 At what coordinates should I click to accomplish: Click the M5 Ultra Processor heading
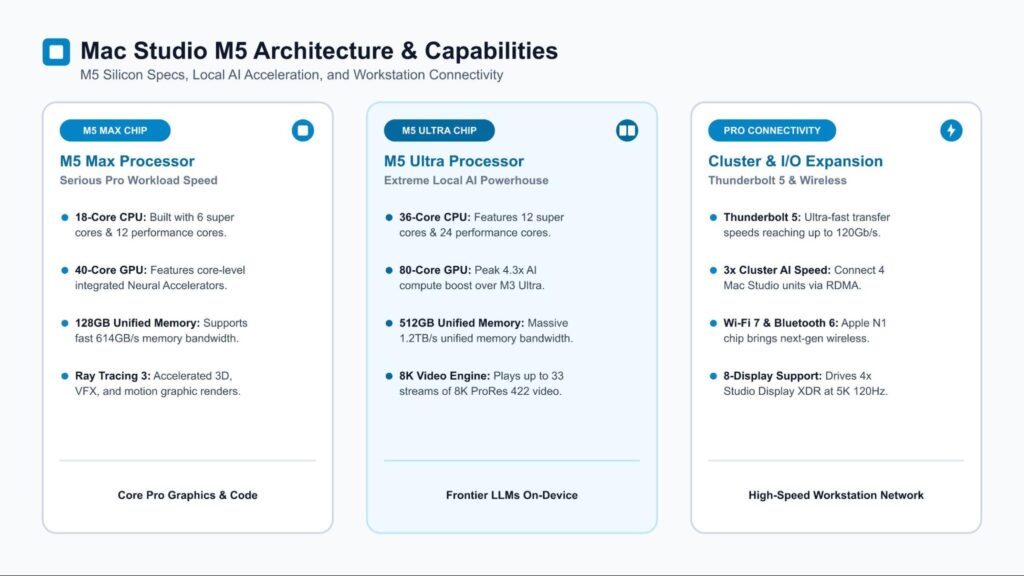454,161
